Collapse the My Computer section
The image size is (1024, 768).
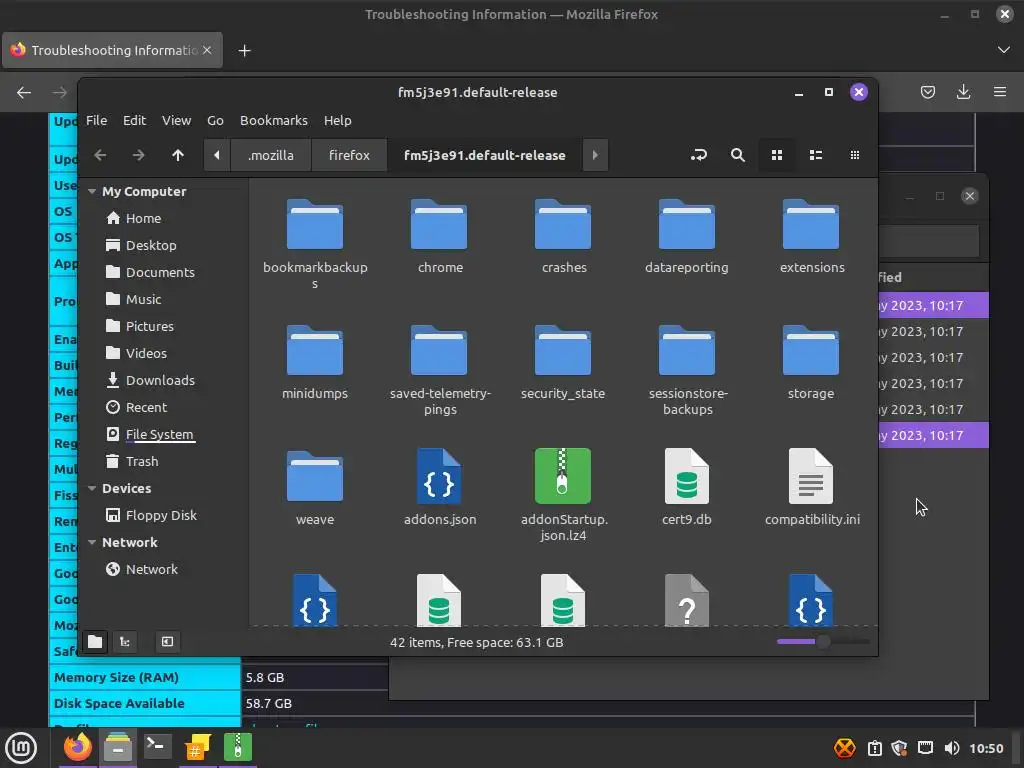[92, 191]
